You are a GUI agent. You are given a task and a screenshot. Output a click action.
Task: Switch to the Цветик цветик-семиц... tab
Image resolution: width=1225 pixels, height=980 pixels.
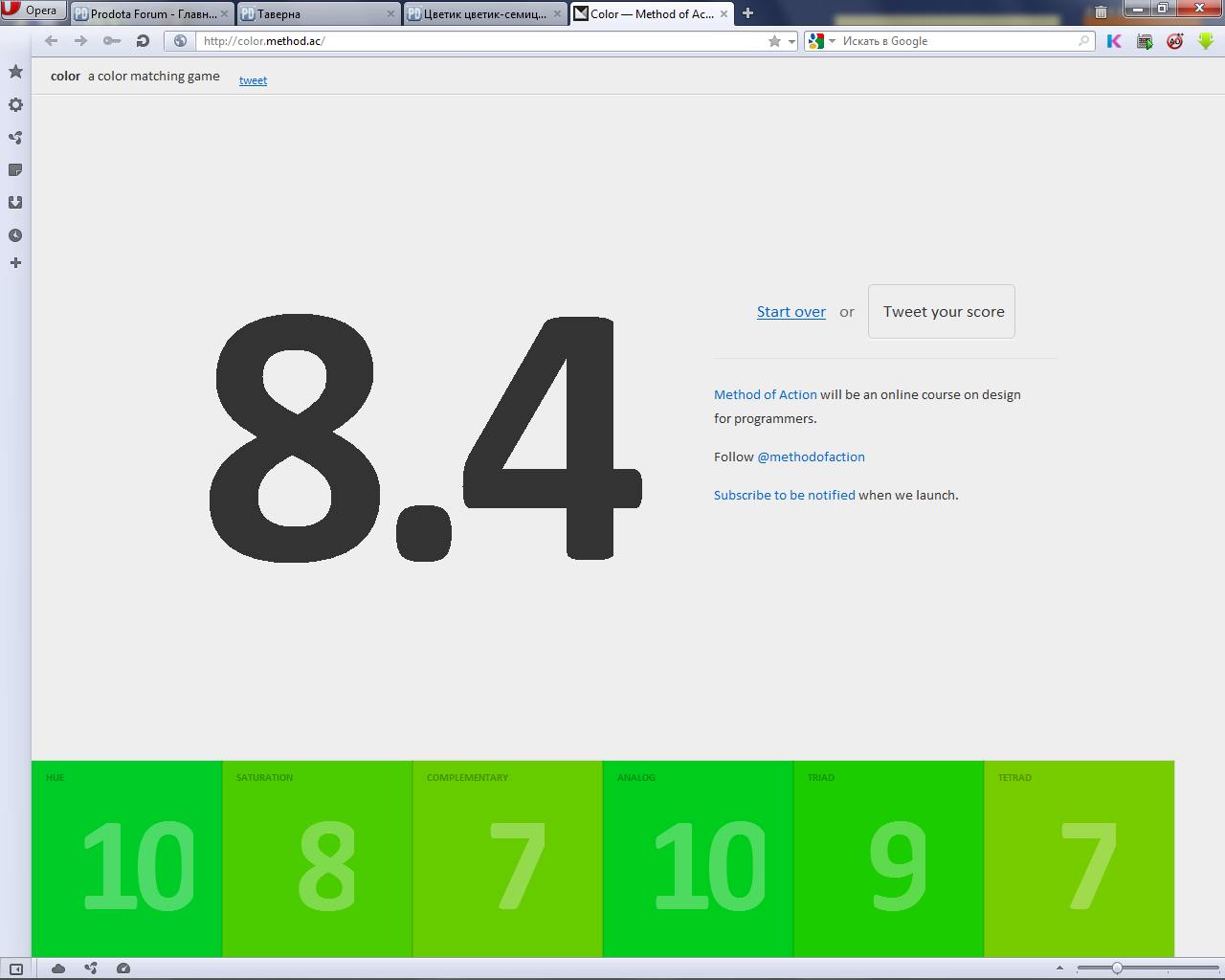point(484,13)
